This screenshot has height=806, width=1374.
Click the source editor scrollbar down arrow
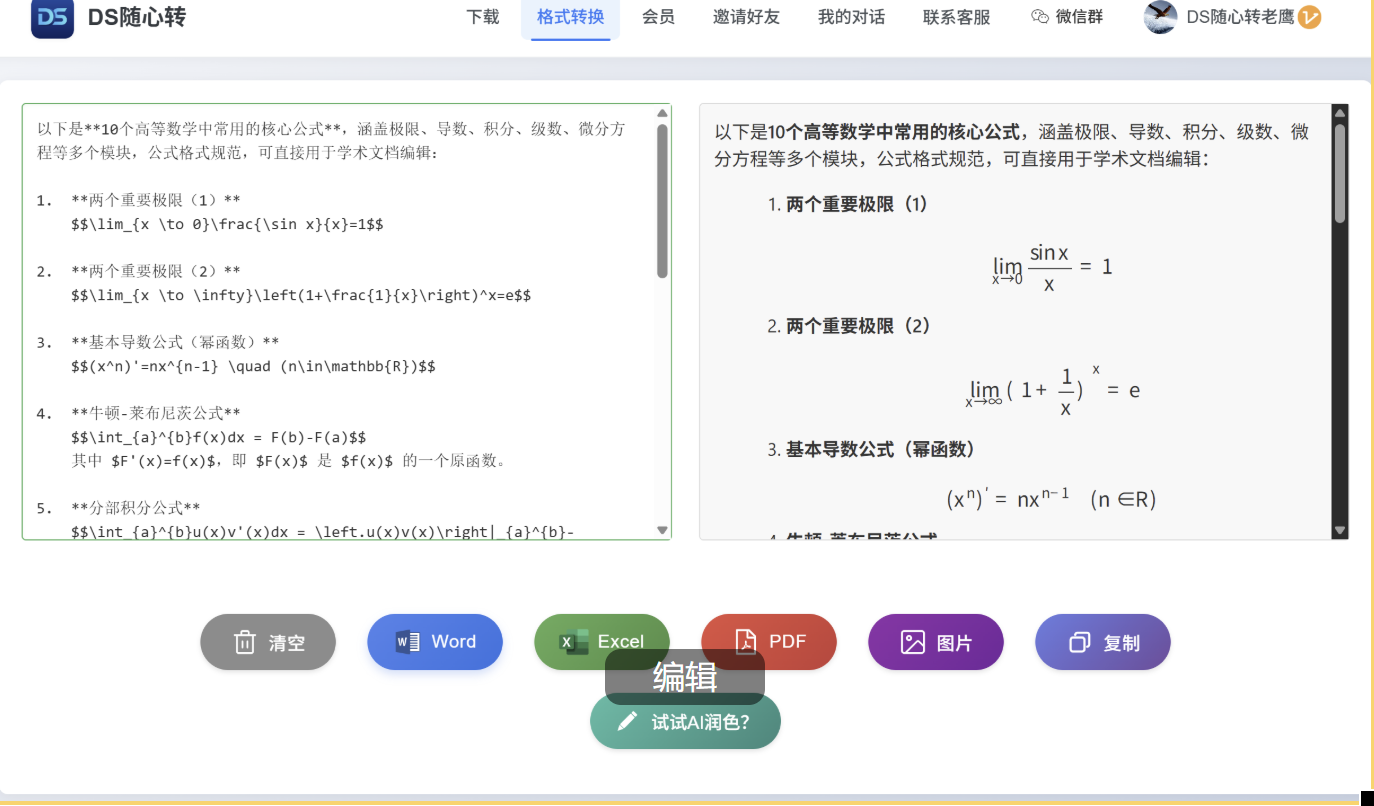coord(662,530)
